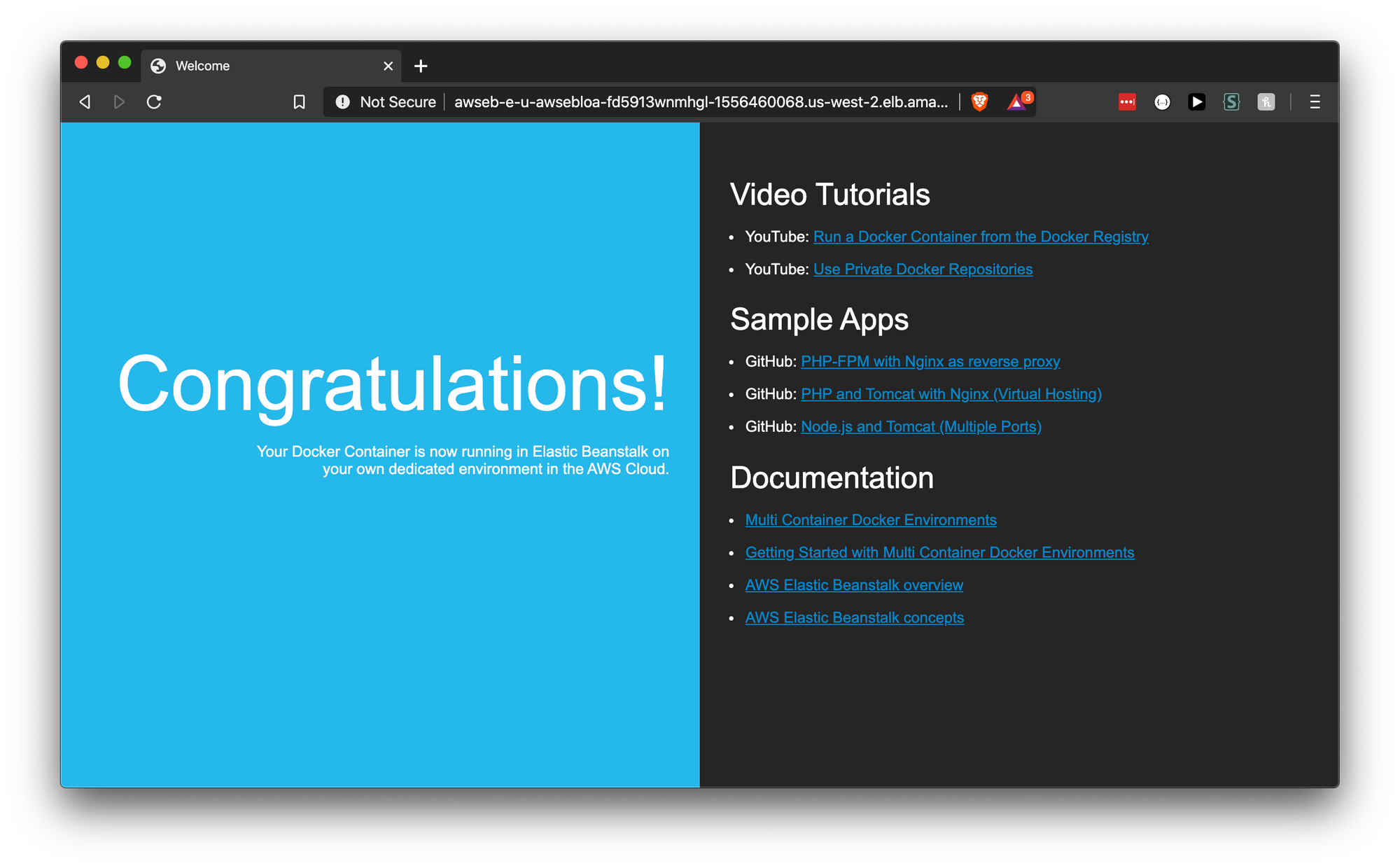1400x868 pixels.
Task: Click forward navigation arrow button
Action: click(118, 102)
